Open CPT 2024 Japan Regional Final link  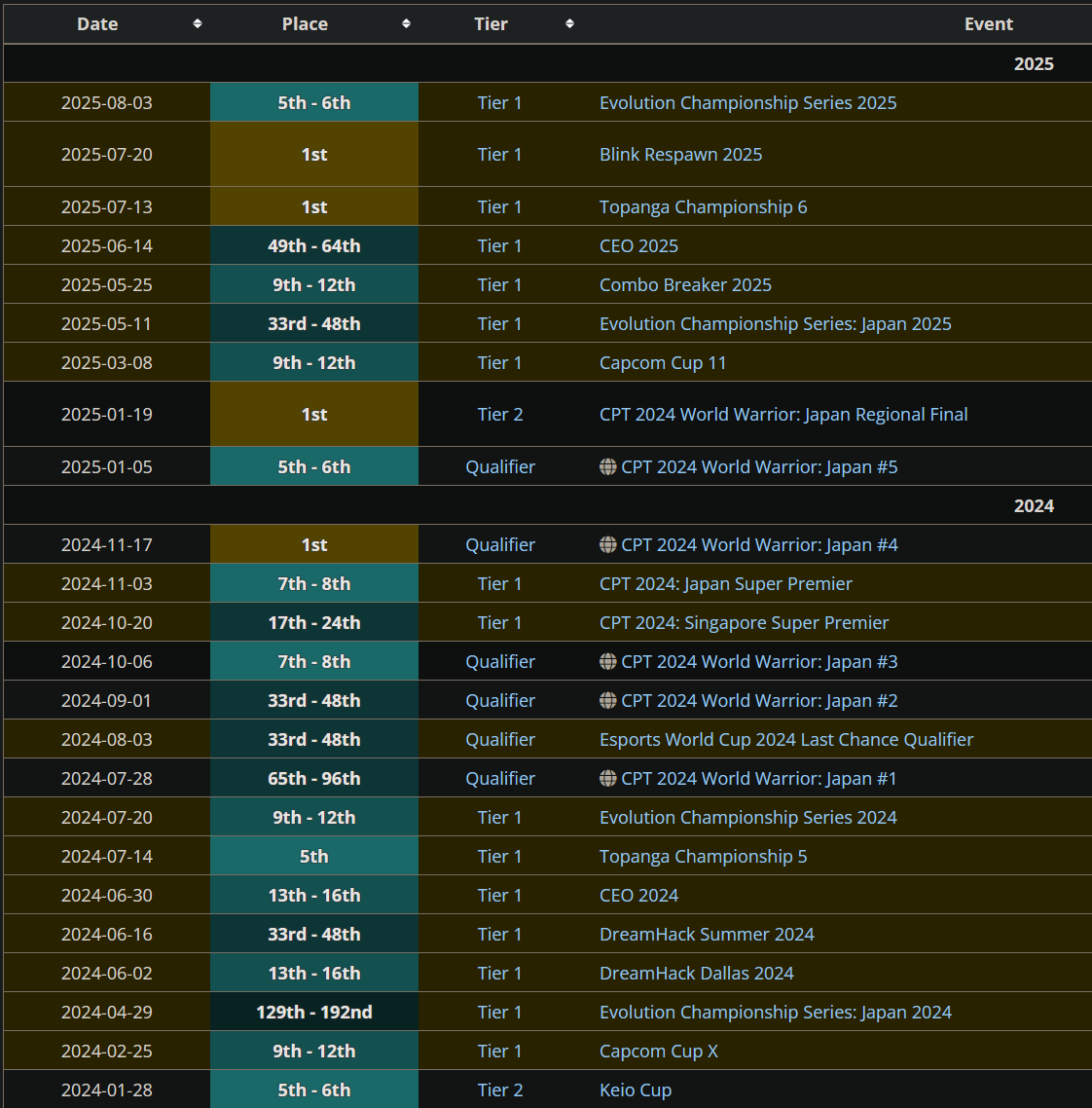pyautogui.click(x=783, y=414)
